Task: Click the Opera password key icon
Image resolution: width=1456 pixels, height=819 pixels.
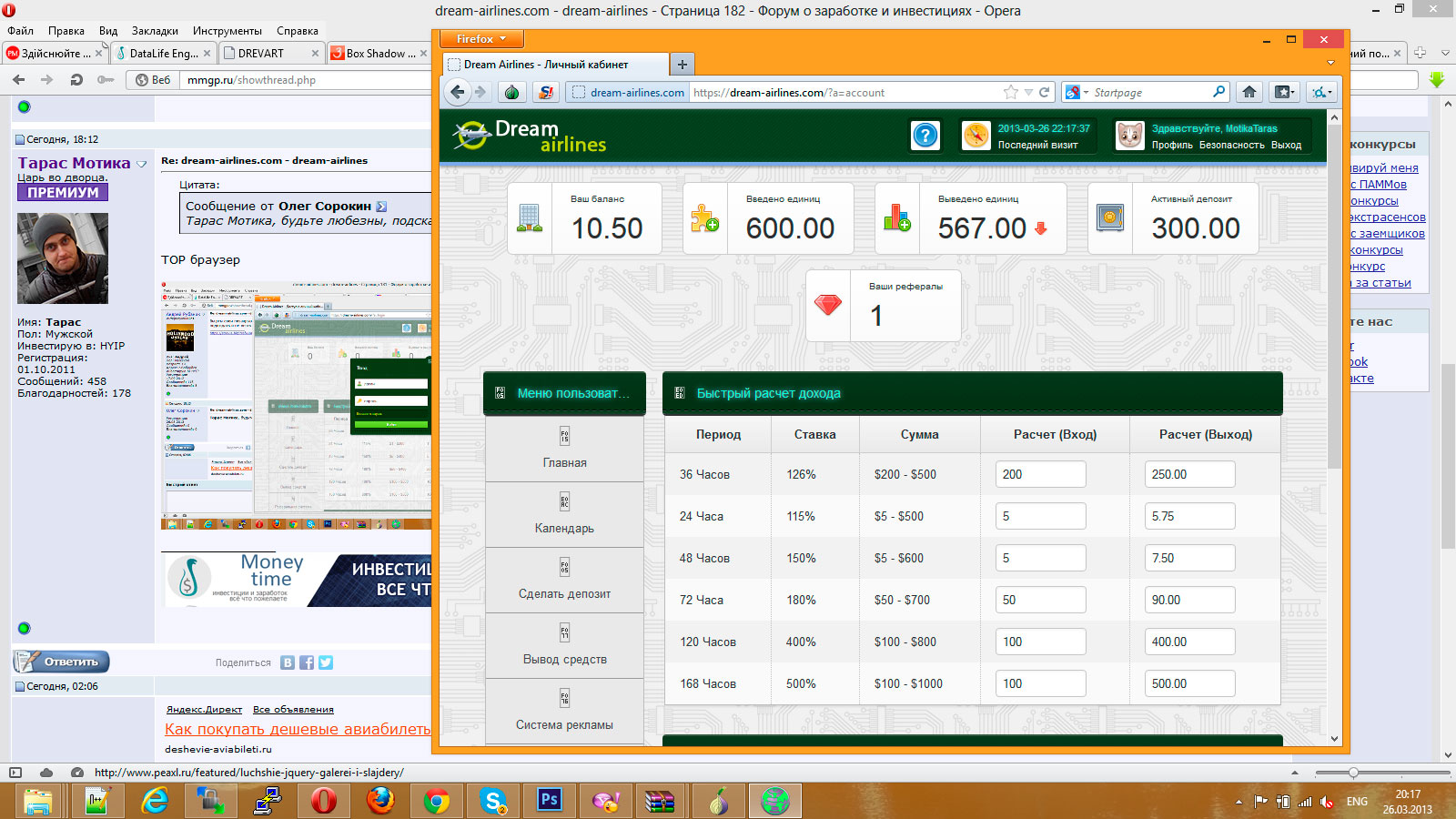Action: coord(106,80)
